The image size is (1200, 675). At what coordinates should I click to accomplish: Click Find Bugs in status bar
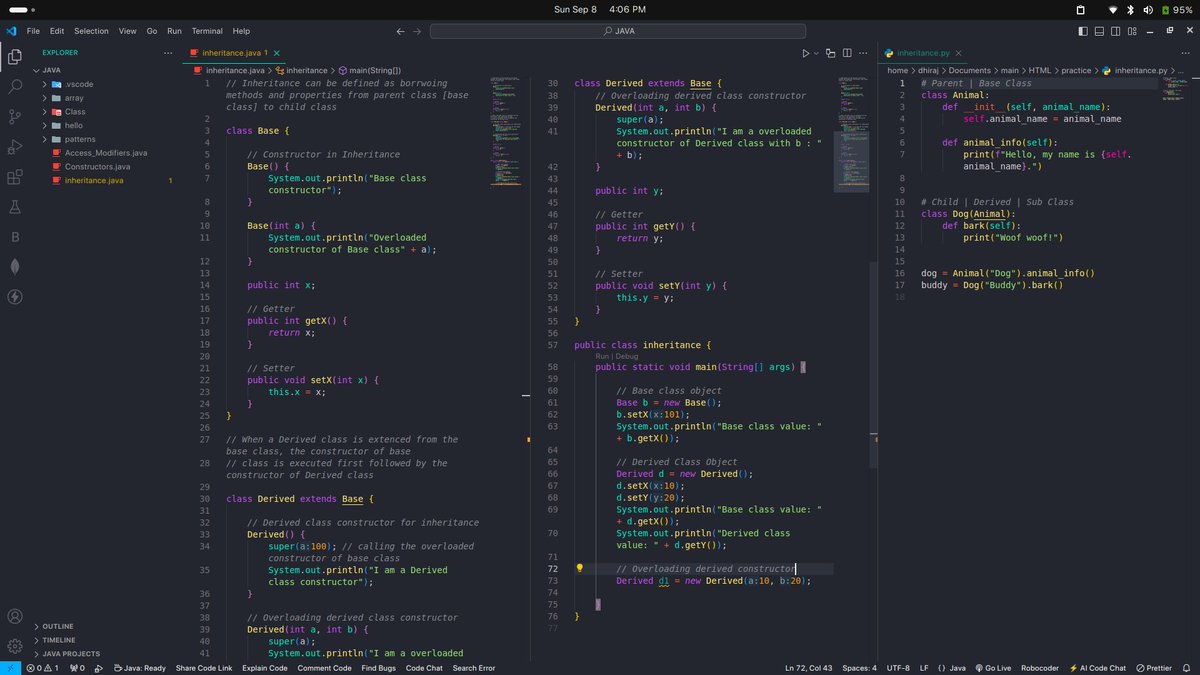379,668
